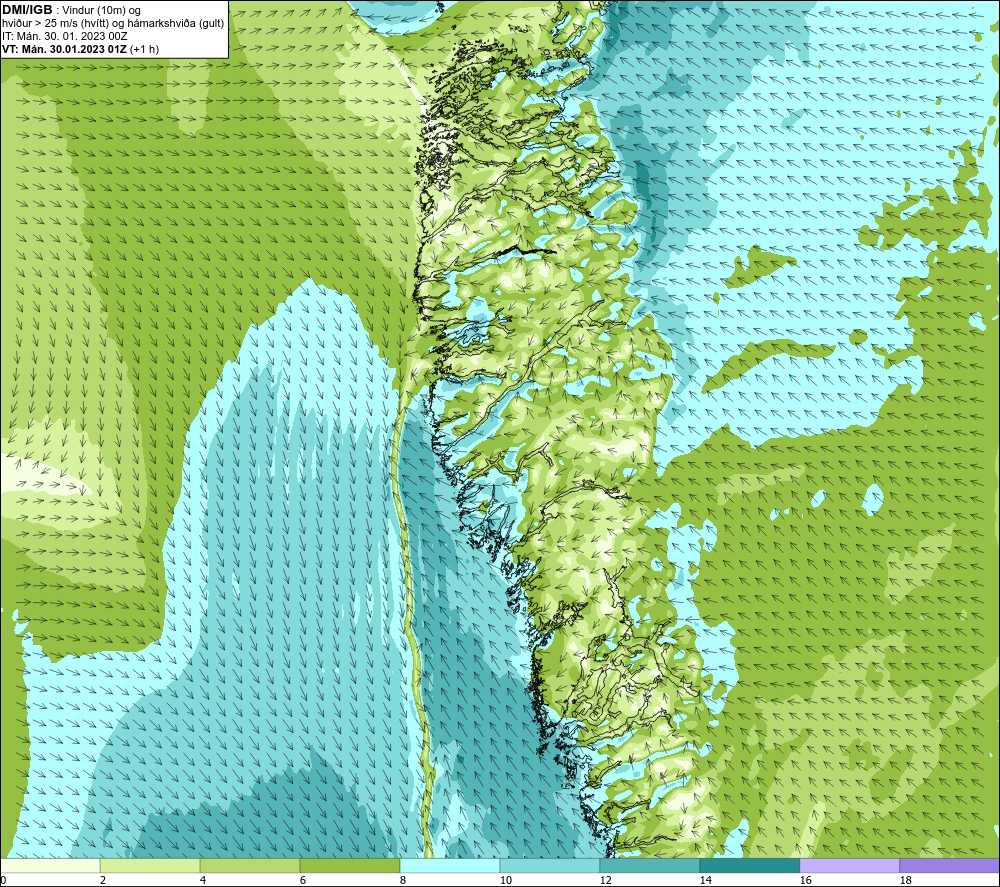1000x887 pixels.
Task: Click the legend value label "14"
Action: [x=705, y=880]
